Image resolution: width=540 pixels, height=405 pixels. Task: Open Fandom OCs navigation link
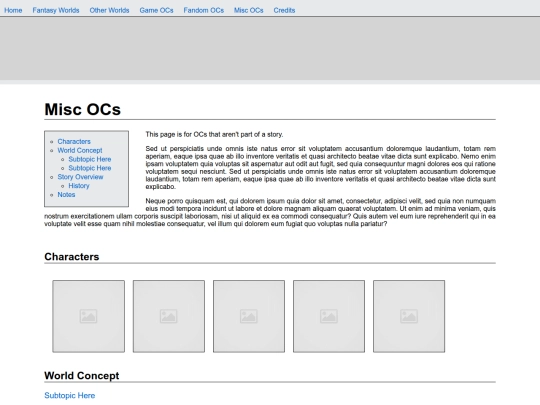click(204, 10)
